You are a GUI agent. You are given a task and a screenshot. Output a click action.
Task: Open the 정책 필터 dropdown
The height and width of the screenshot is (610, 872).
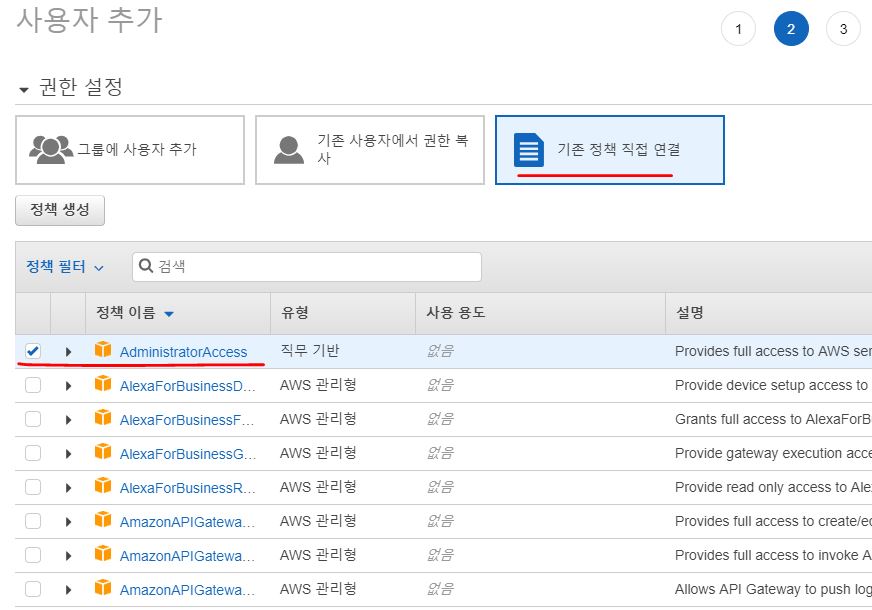click(x=65, y=266)
